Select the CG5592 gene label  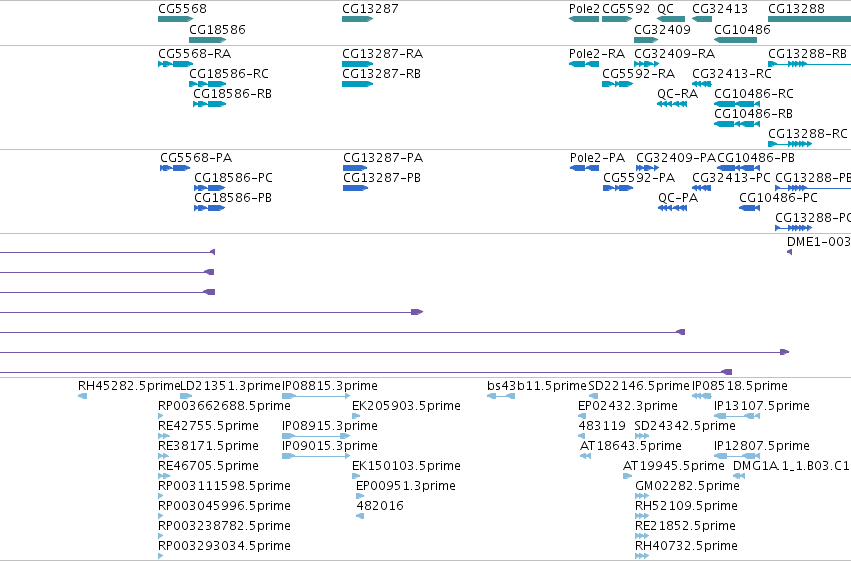click(626, 9)
